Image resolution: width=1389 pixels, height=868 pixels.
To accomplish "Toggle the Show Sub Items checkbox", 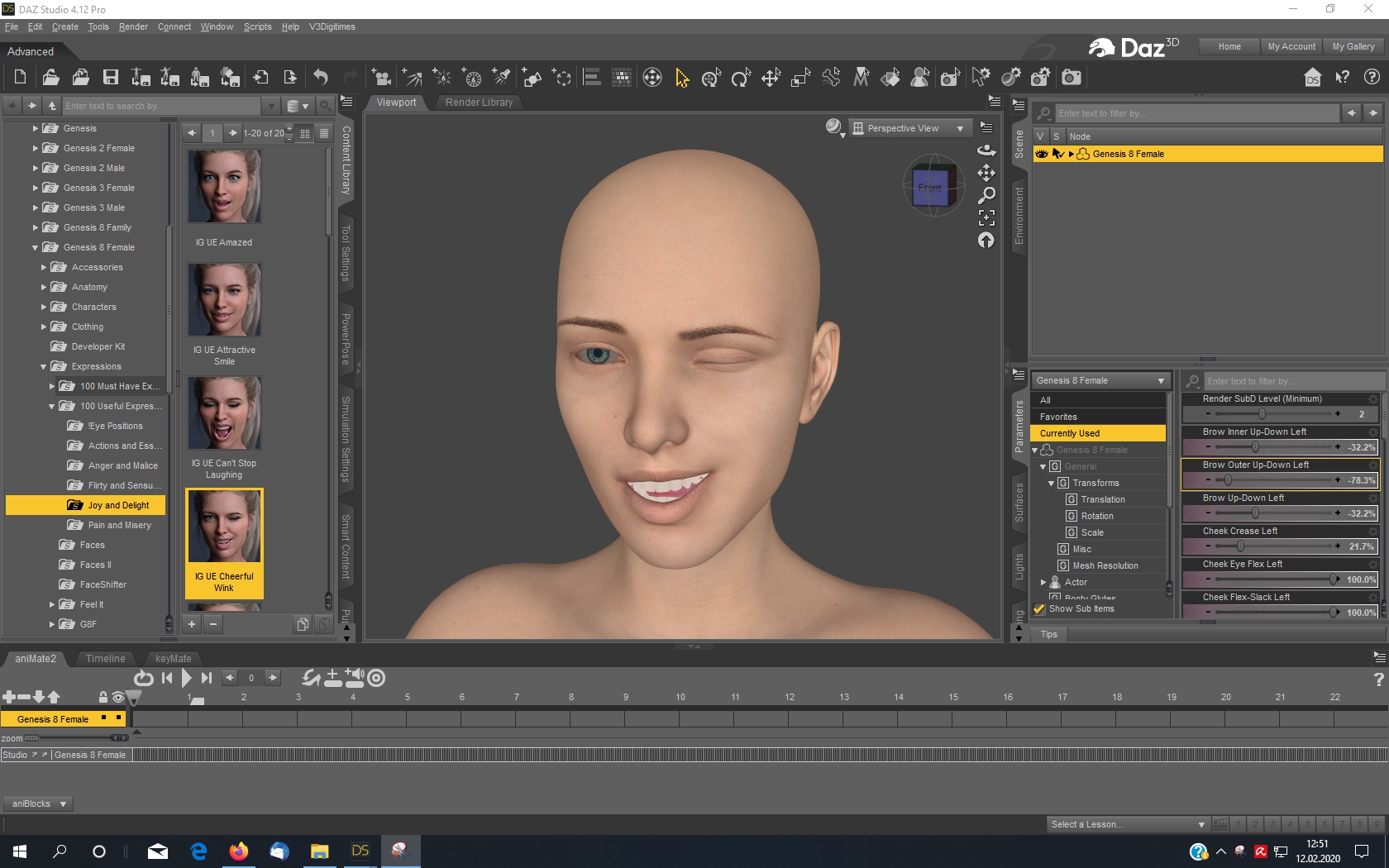I will coord(1039,608).
